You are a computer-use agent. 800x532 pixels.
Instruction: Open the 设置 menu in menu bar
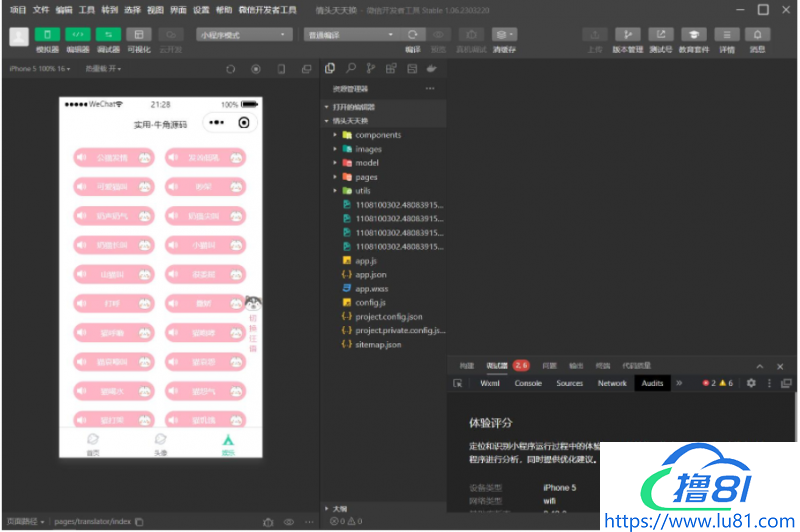pyautogui.click(x=201, y=9)
